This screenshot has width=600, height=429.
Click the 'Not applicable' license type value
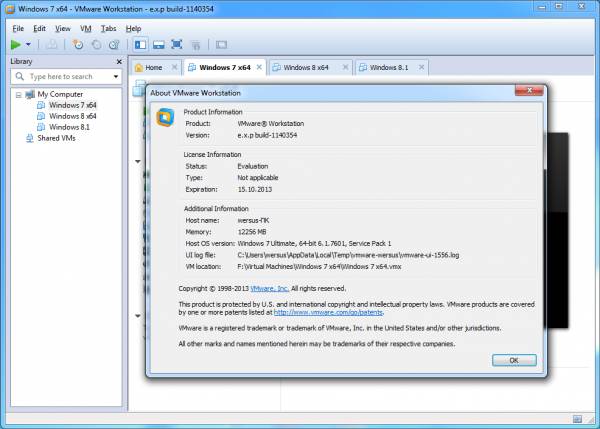point(258,178)
